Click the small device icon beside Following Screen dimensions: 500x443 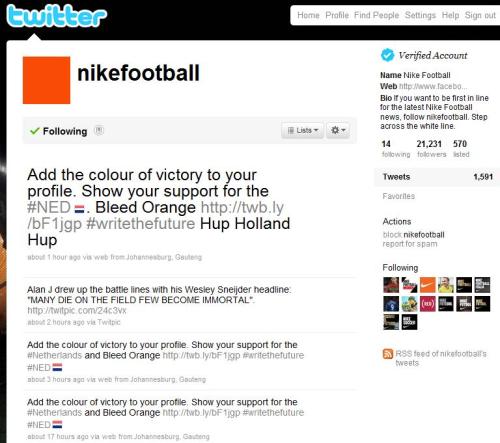point(99,130)
